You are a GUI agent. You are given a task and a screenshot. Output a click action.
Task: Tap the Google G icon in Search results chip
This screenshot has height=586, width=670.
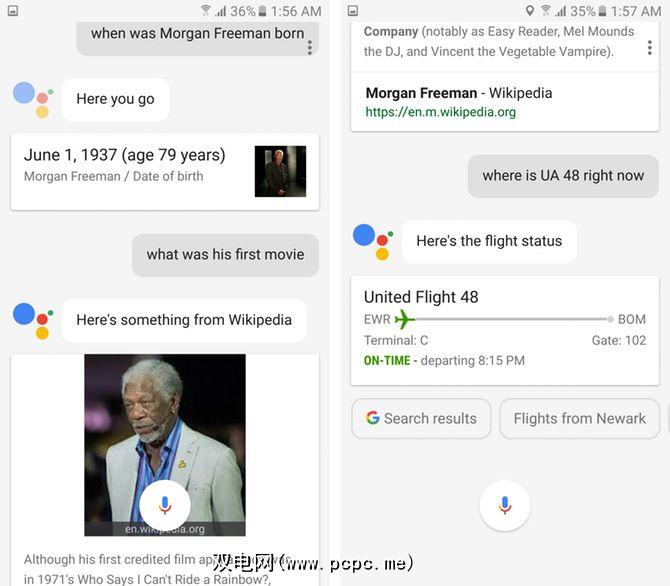(372, 418)
